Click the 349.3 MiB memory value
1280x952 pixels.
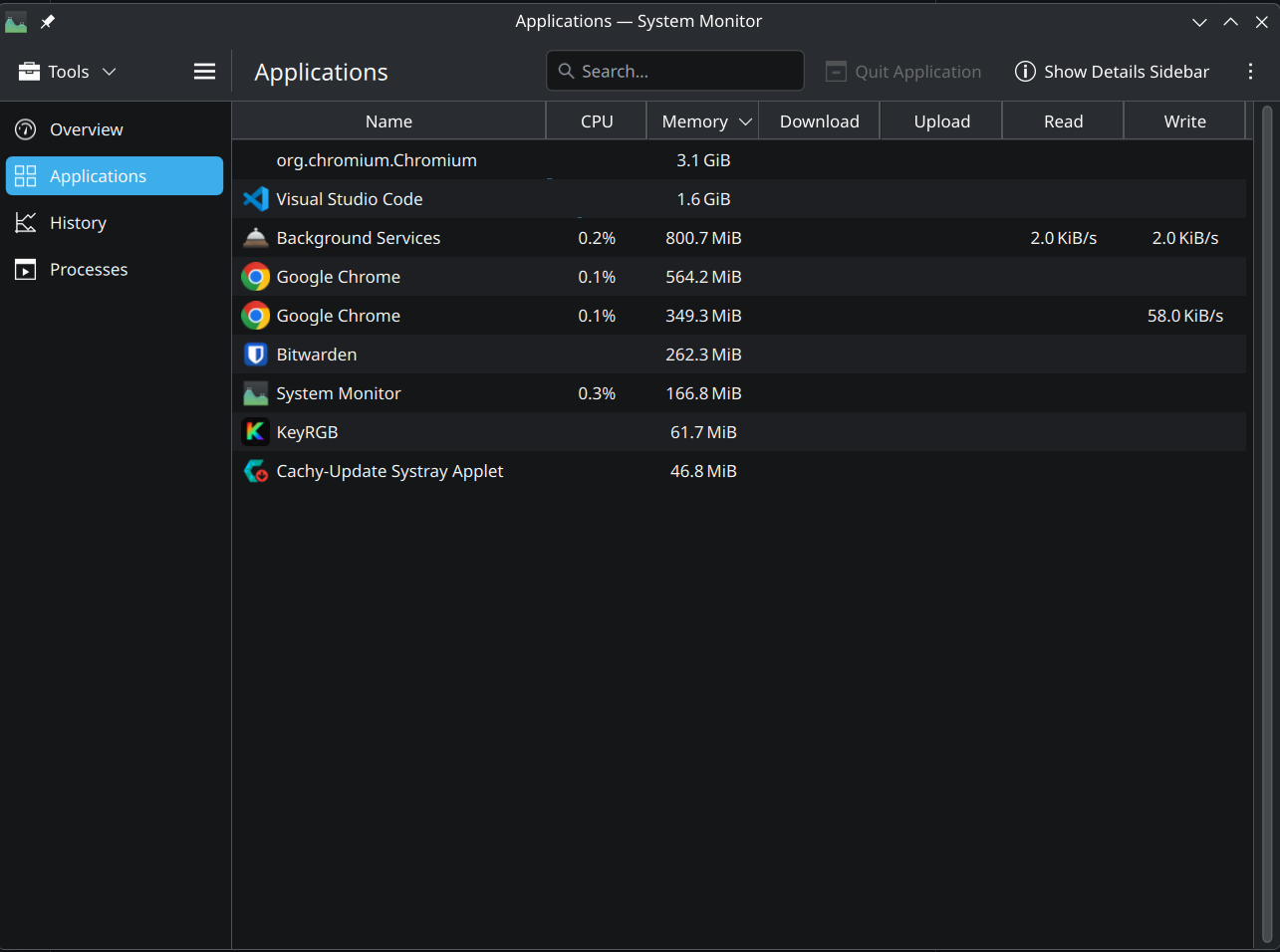pyautogui.click(x=703, y=316)
